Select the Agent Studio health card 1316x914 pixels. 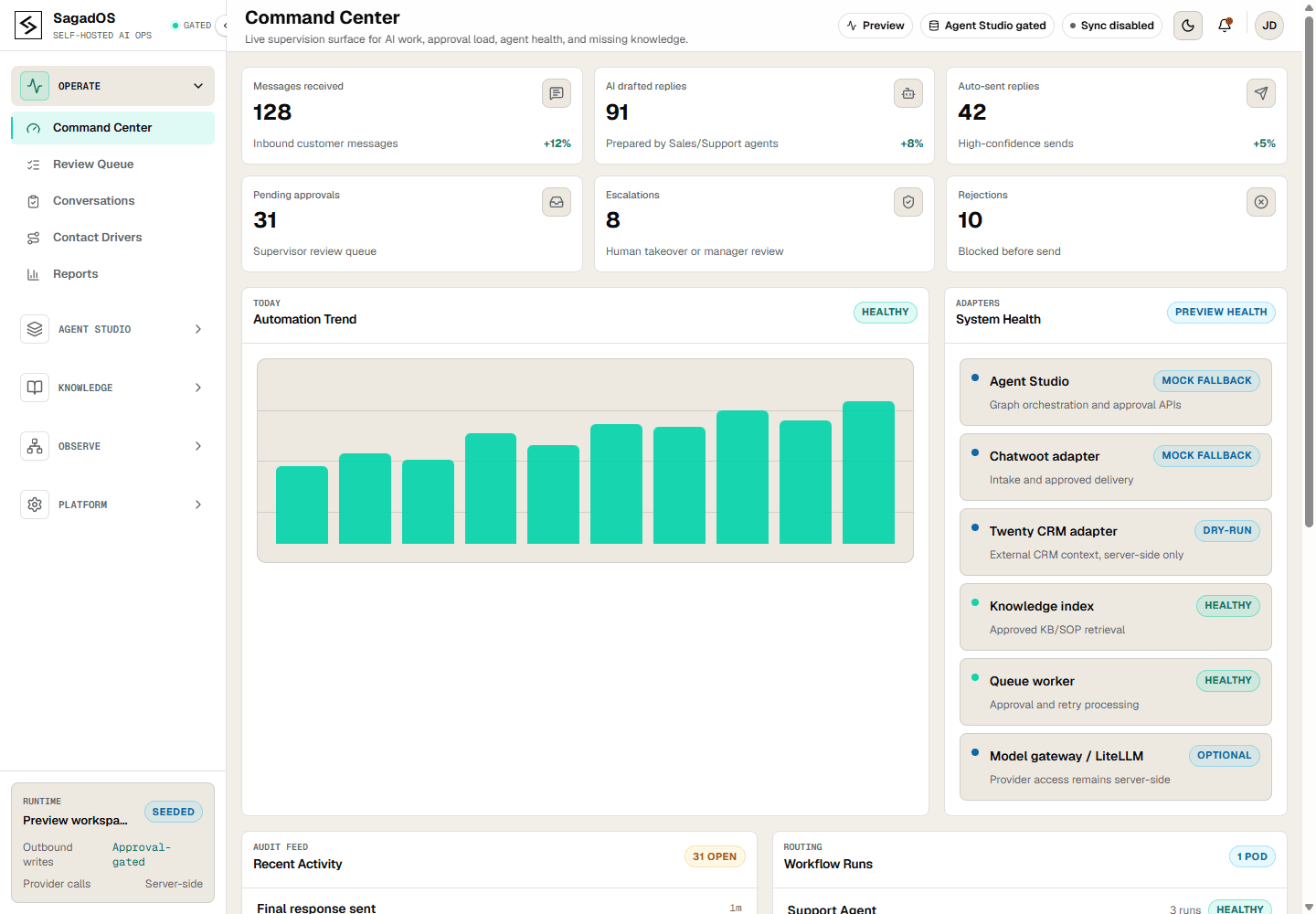(1116, 392)
